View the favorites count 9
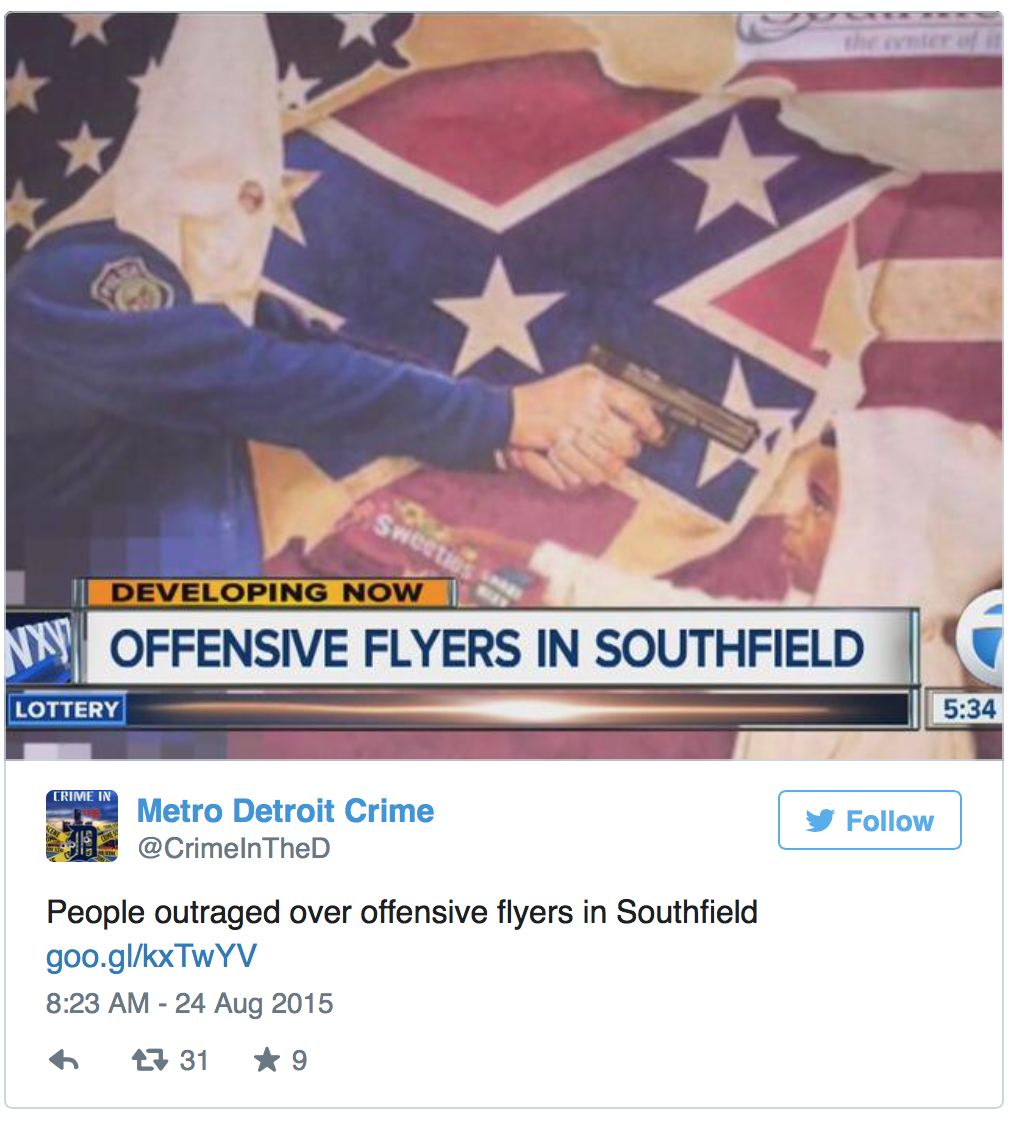 pyautogui.click(x=300, y=1060)
